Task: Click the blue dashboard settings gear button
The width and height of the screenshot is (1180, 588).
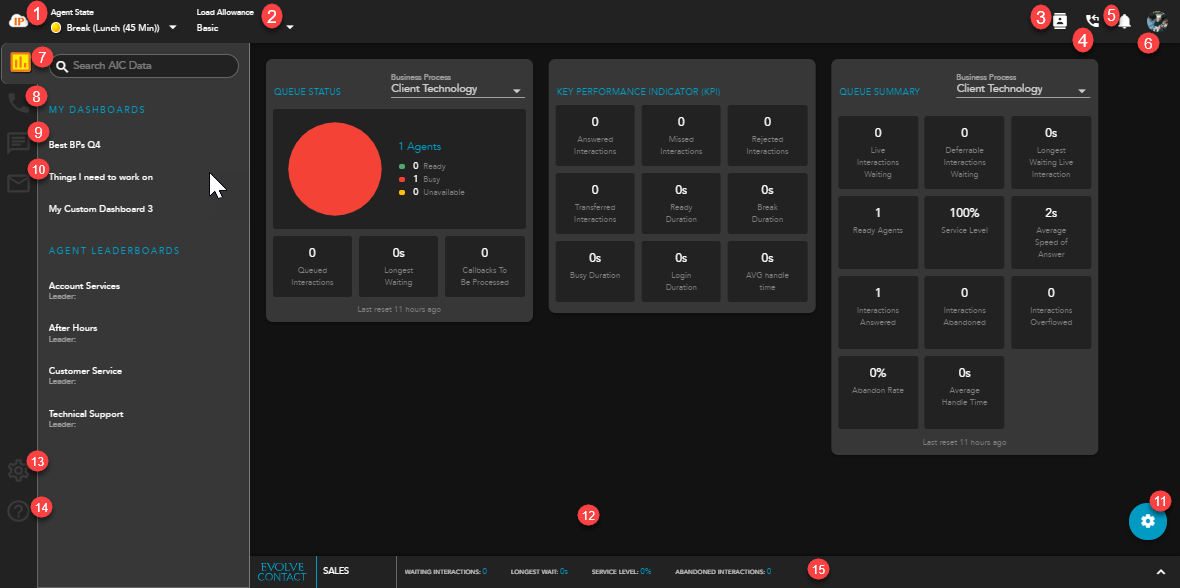Action: click(1147, 521)
